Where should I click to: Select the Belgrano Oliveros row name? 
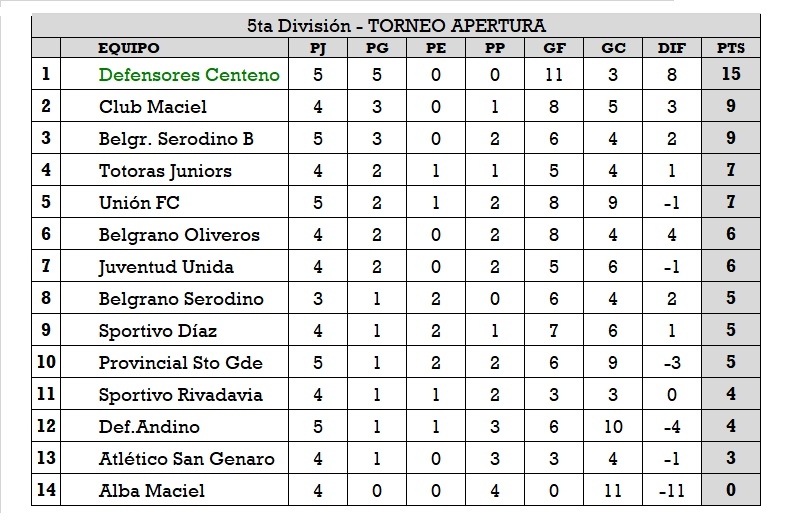[x=179, y=235]
